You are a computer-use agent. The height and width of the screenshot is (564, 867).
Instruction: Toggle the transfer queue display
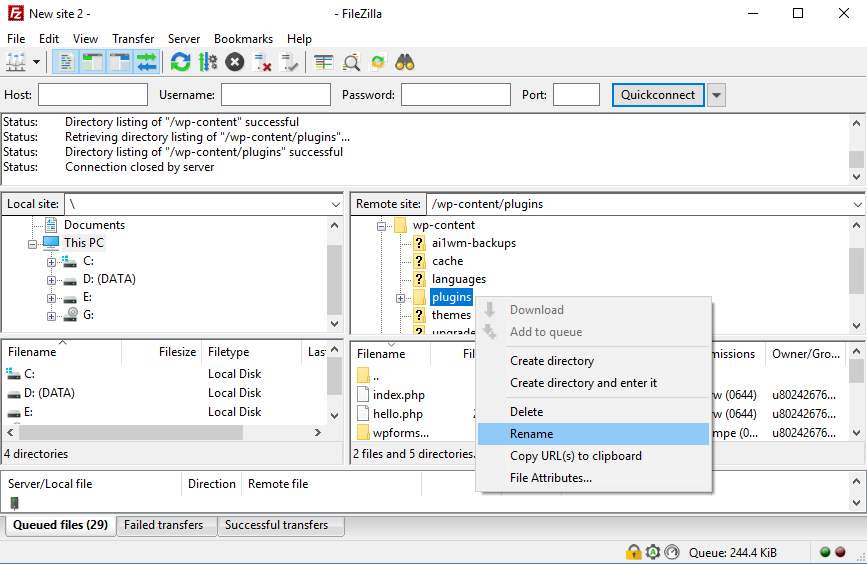click(x=147, y=62)
